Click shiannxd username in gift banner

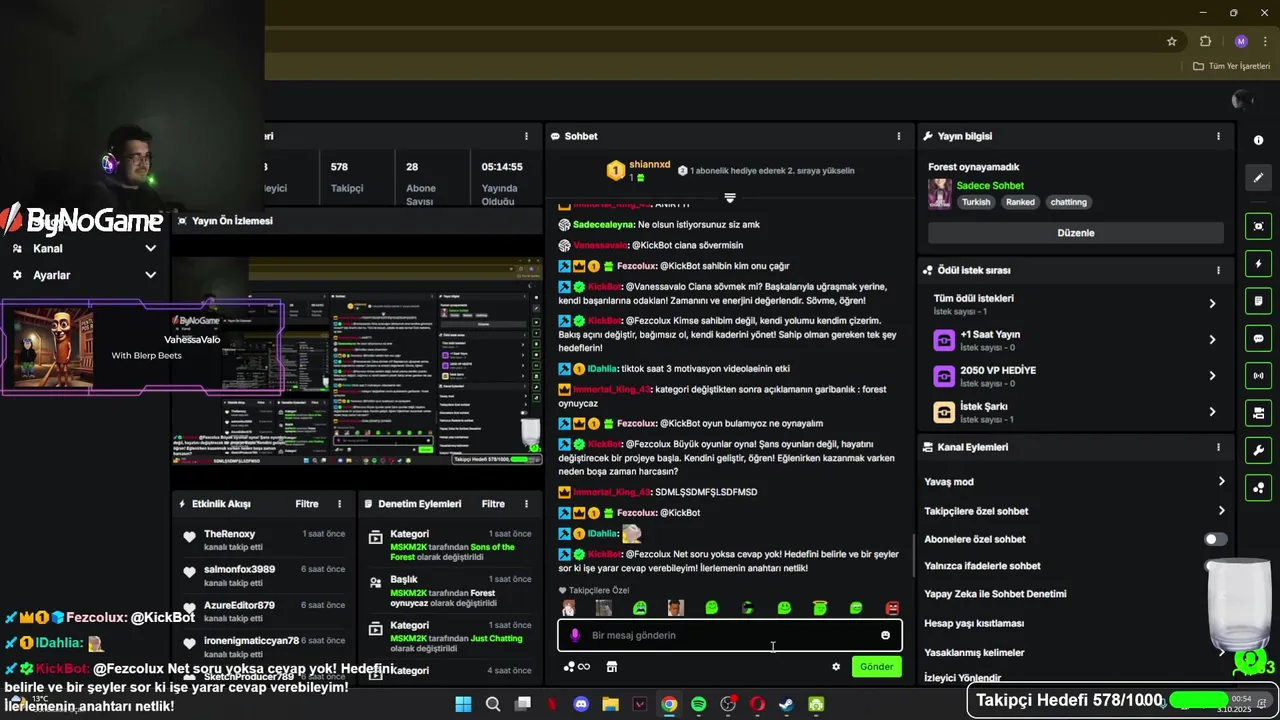650,165
